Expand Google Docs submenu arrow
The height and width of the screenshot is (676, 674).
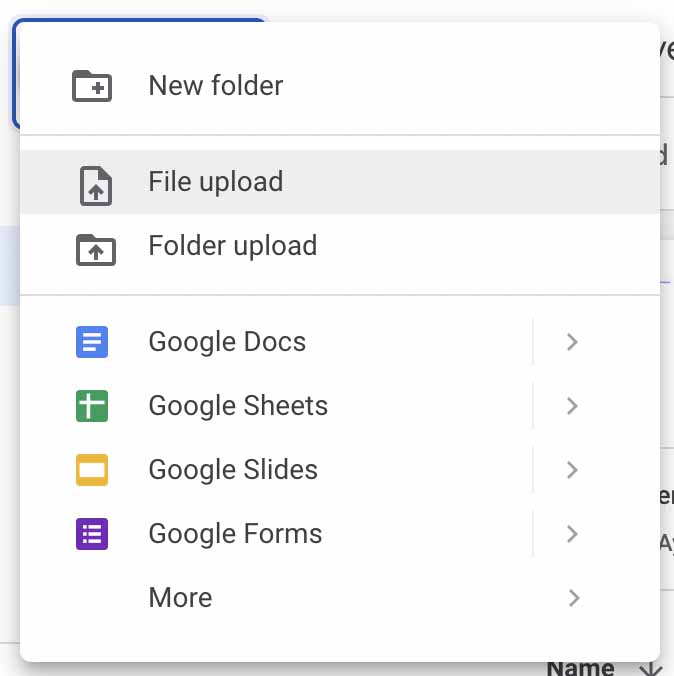click(572, 342)
